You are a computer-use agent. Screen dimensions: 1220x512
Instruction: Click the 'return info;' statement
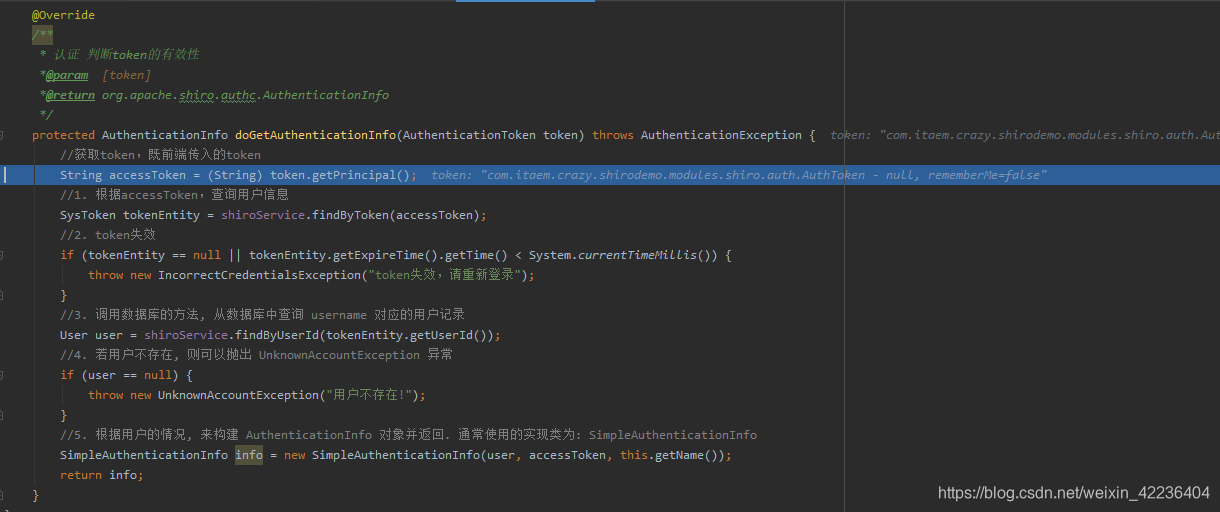(102, 475)
